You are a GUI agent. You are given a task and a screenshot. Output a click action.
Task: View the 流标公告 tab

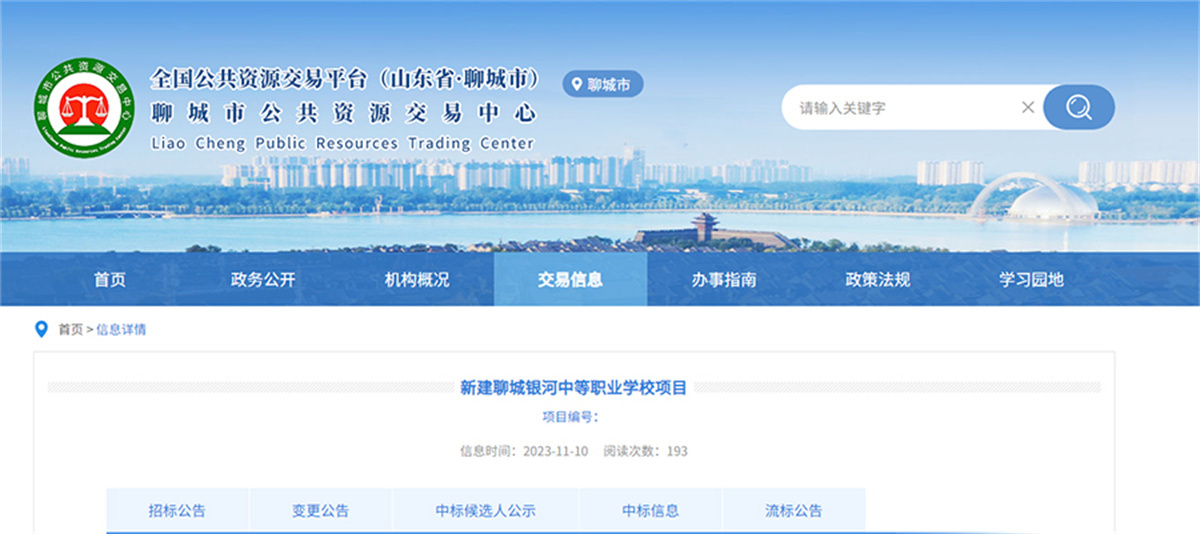tap(793, 510)
